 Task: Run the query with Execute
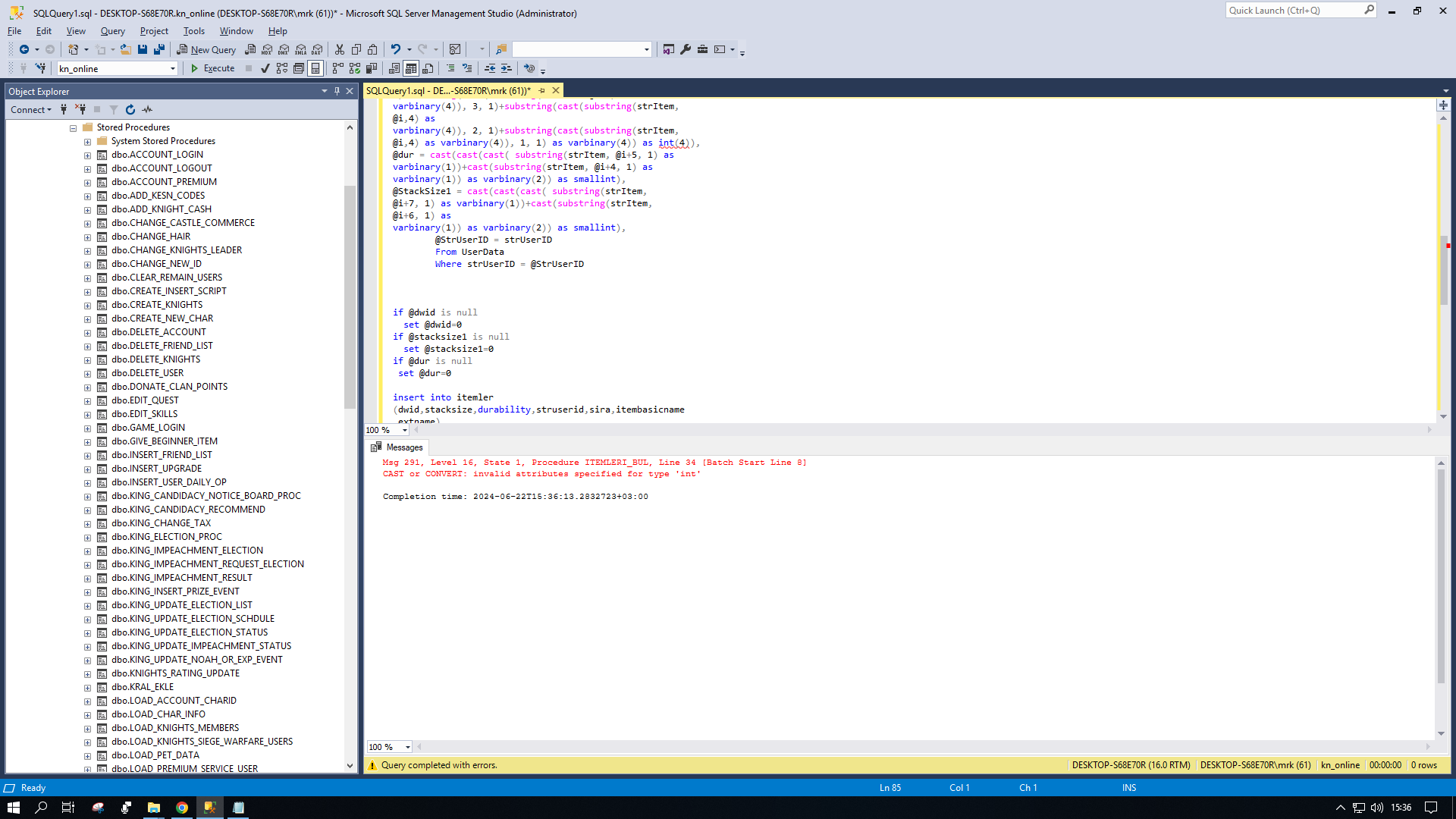212,68
